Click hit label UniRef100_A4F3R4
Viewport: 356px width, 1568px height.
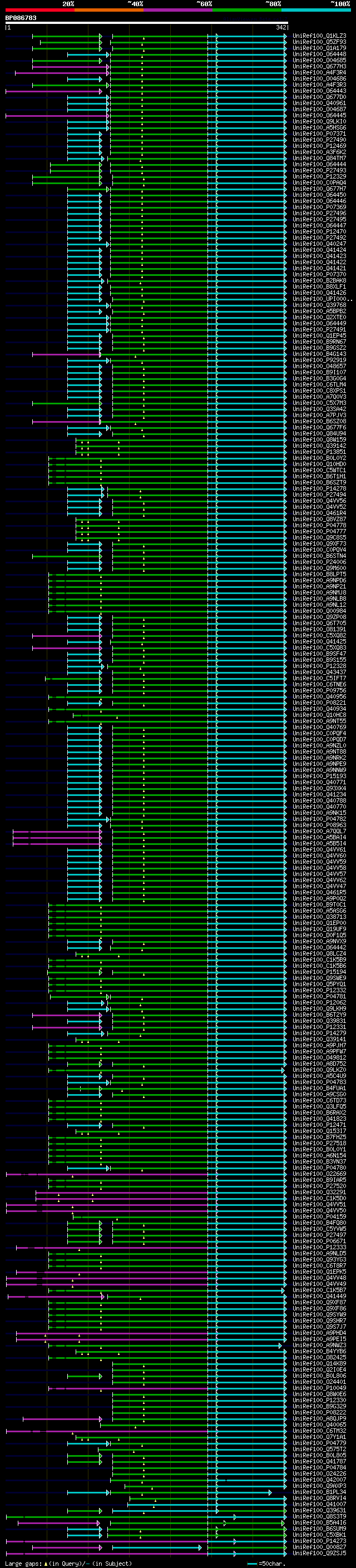(319, 73)
